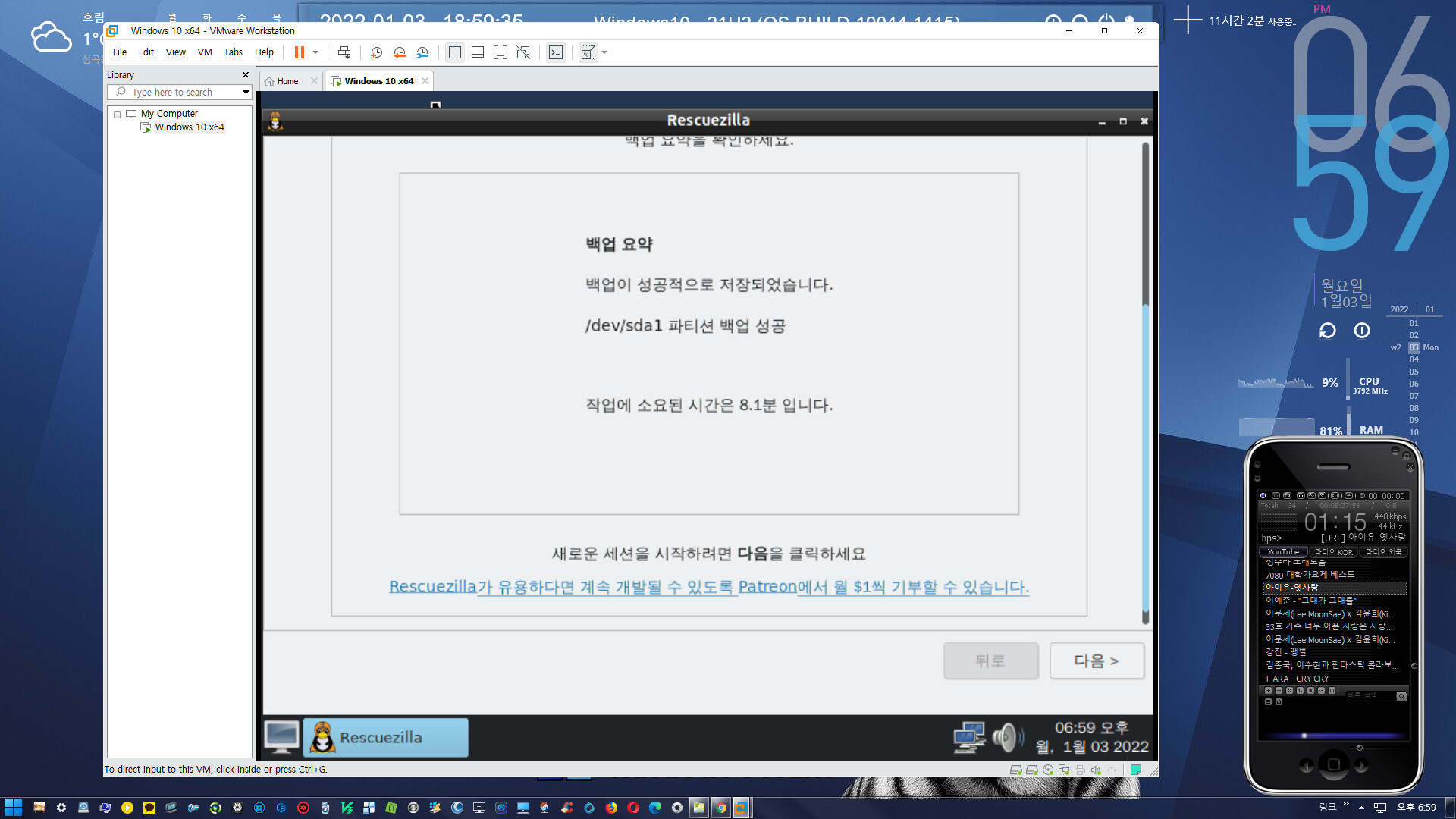
Task: Click the refresh icon in the desktop widget
Action: (1327, 331)
